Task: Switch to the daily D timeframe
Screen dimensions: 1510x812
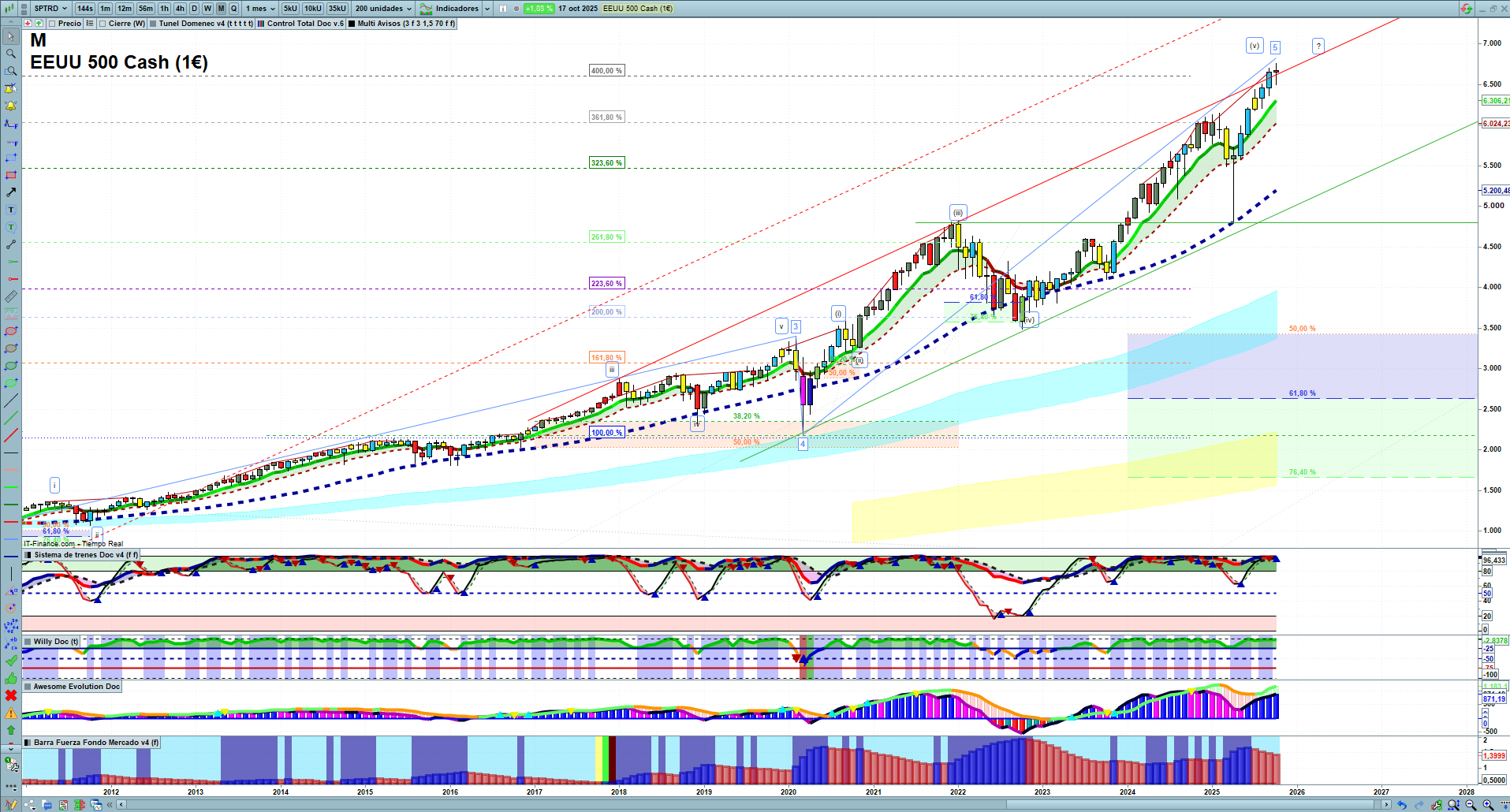Action: click(x=195, y=9)
